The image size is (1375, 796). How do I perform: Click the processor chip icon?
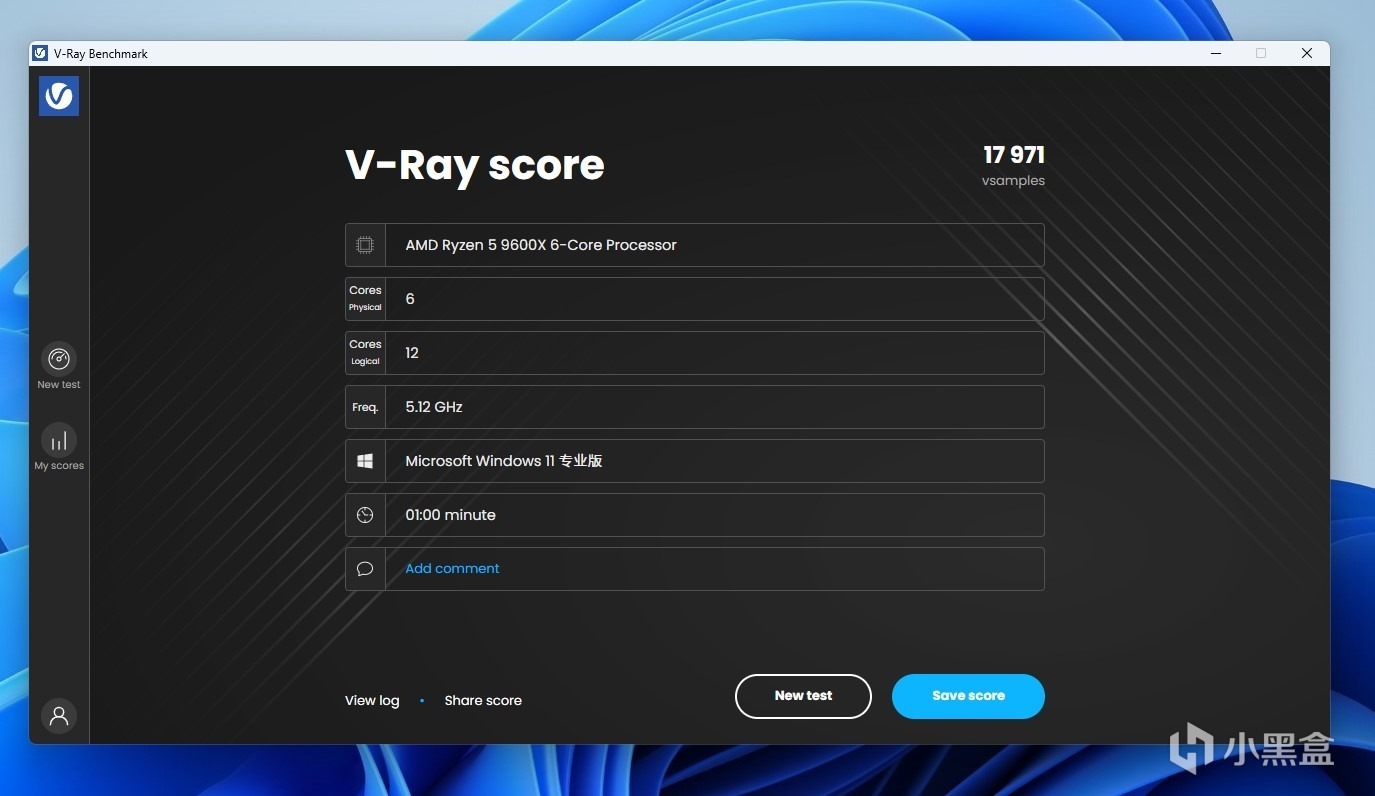[365, 245]
